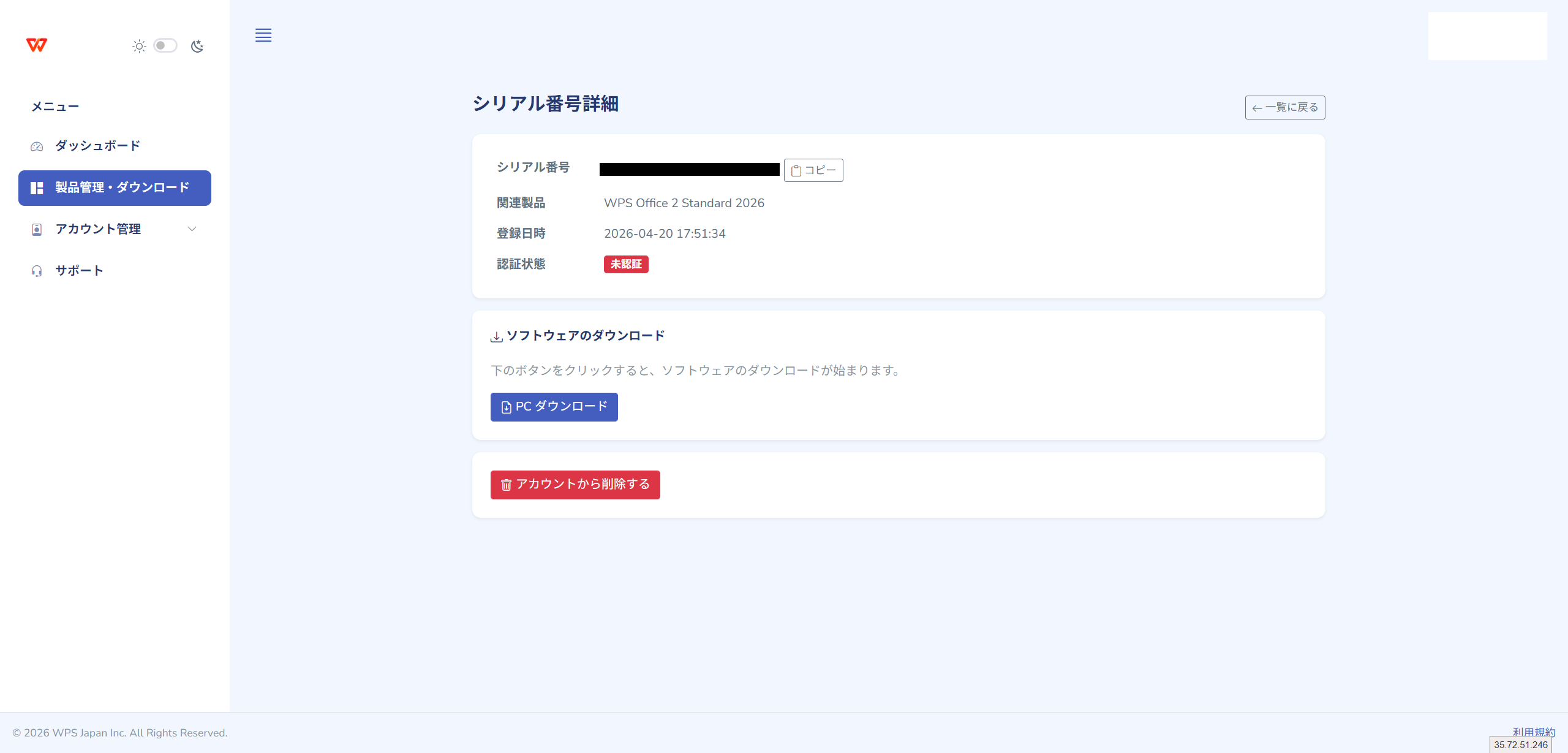Click the sun light-mode icon

point(139,46)
